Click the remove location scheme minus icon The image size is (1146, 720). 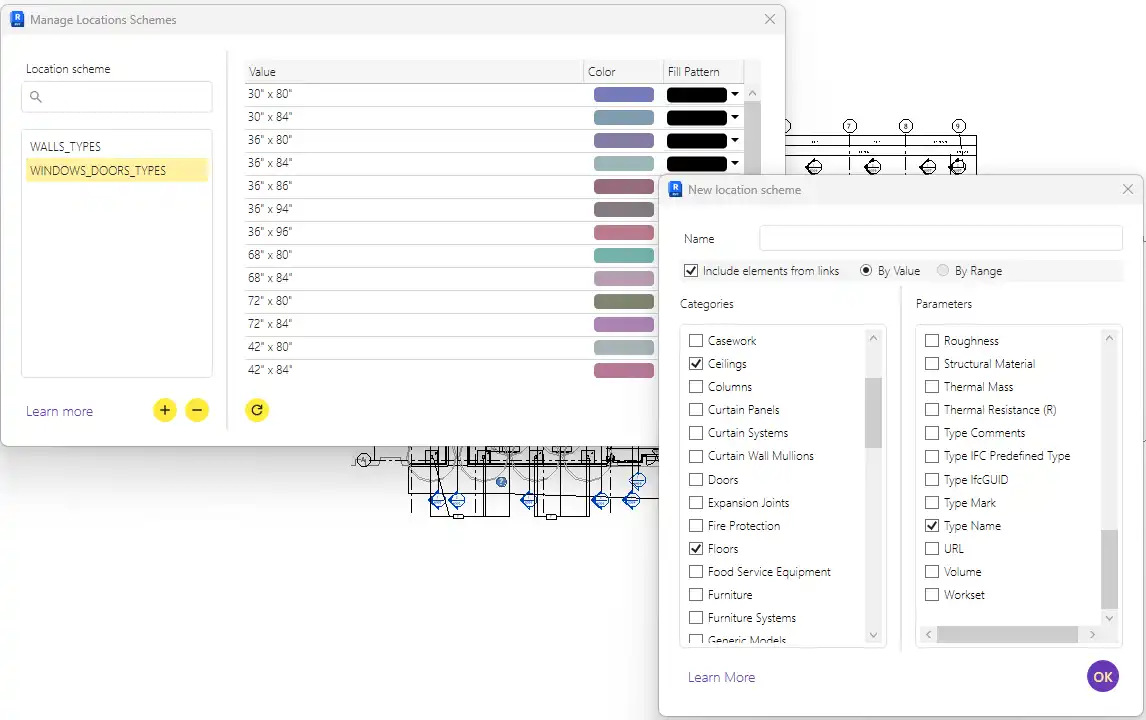tap(197, 410)
